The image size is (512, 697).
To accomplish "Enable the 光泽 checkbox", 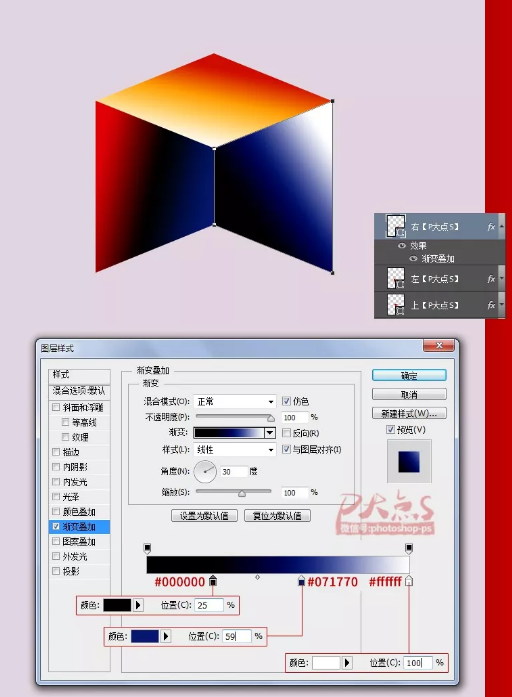I will point(56,497).
